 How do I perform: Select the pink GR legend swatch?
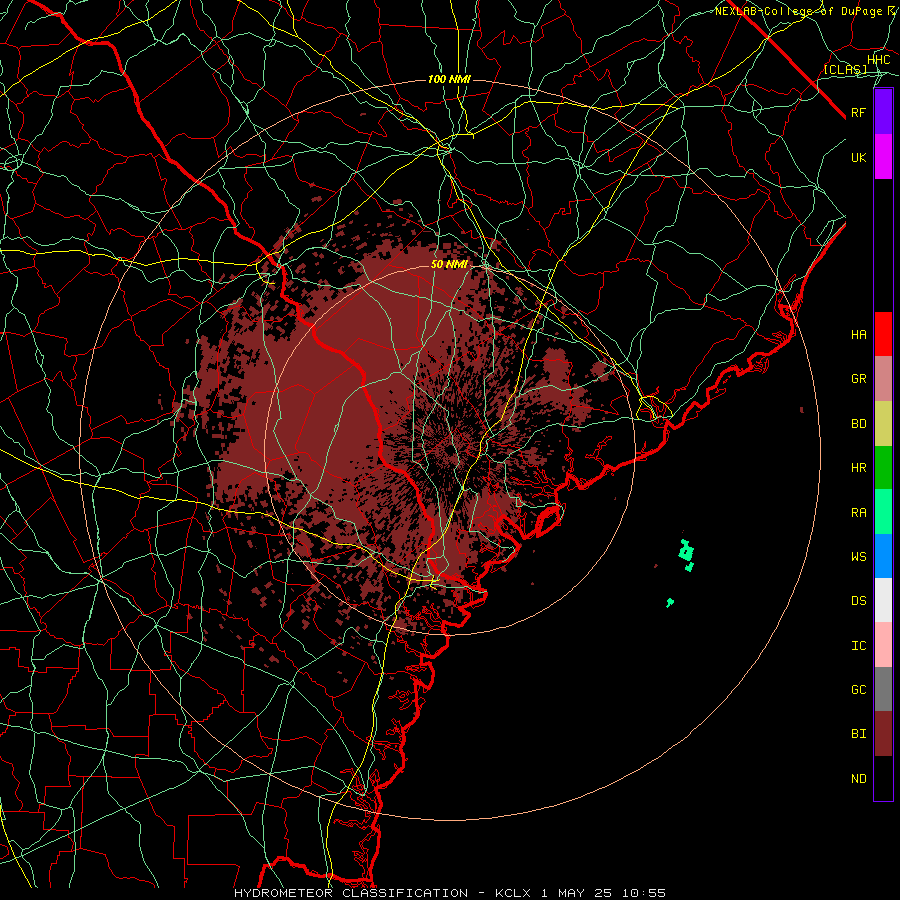883,379
